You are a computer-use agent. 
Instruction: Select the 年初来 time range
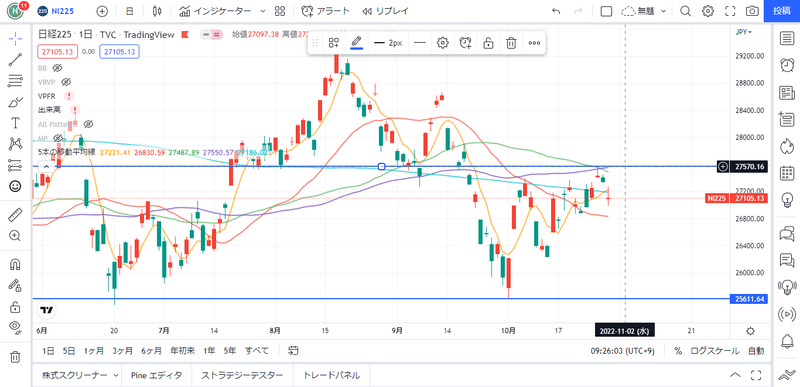(x=182, y=351)
